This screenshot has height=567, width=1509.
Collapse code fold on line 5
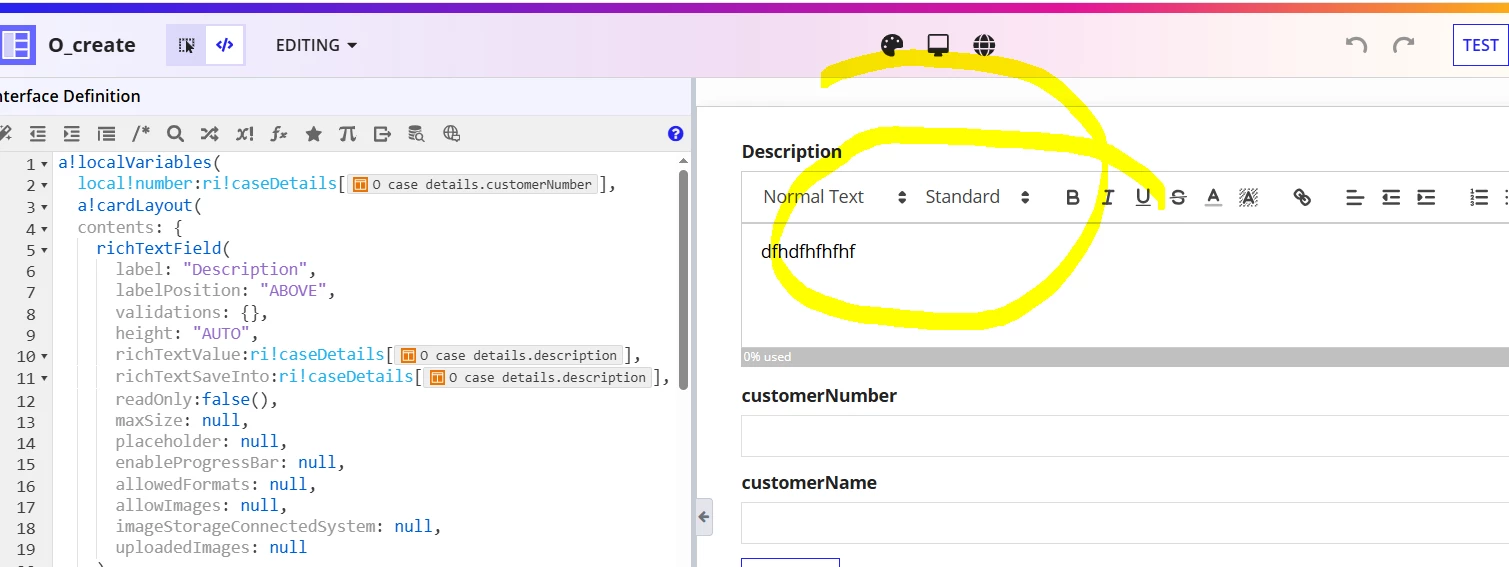click(x=44, y=249)
